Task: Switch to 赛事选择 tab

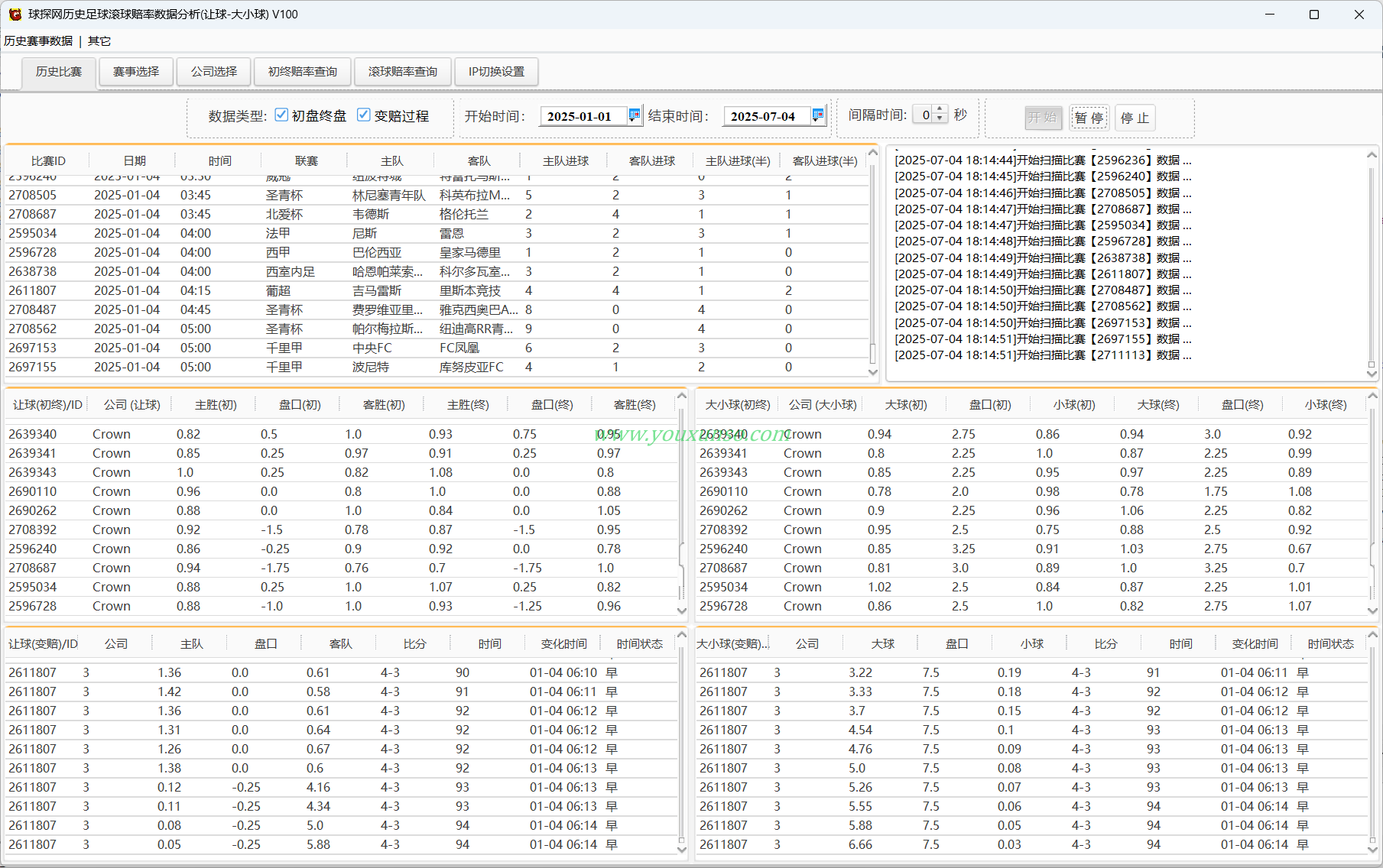Action: point(136,72)
